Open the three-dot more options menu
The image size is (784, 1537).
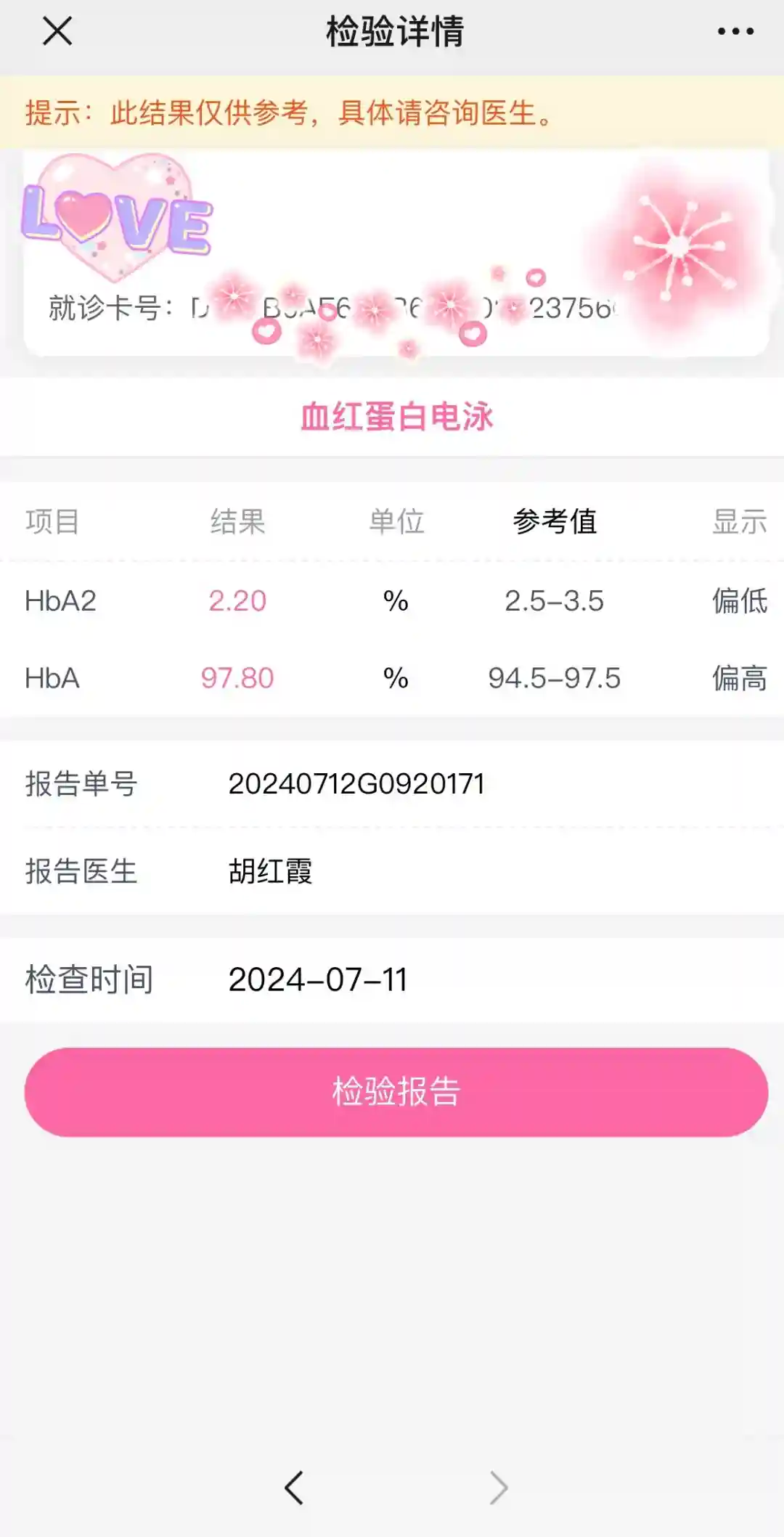[x=735, y=32]
